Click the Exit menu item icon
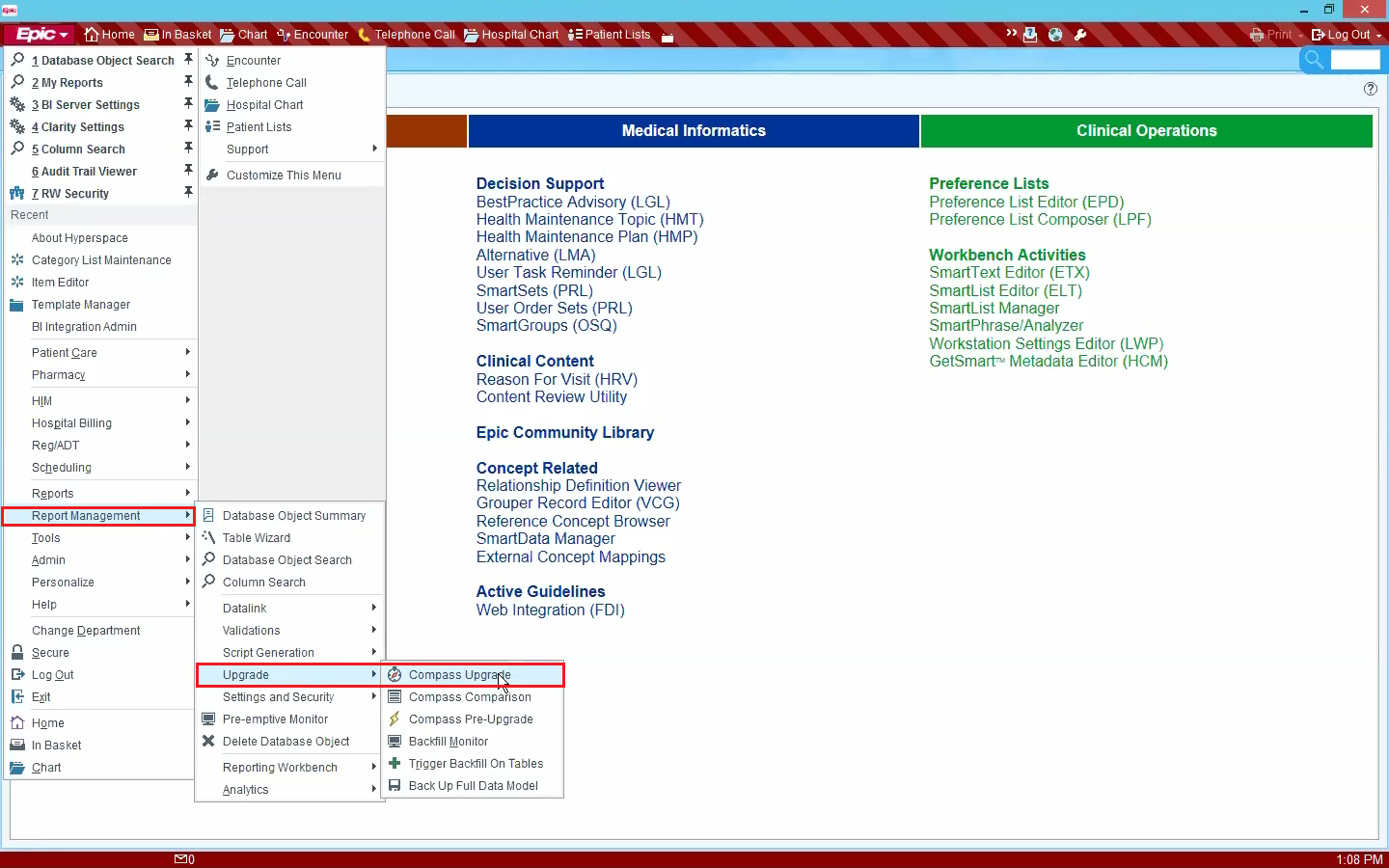This screenshot has width=1389, height=868. 17,697
